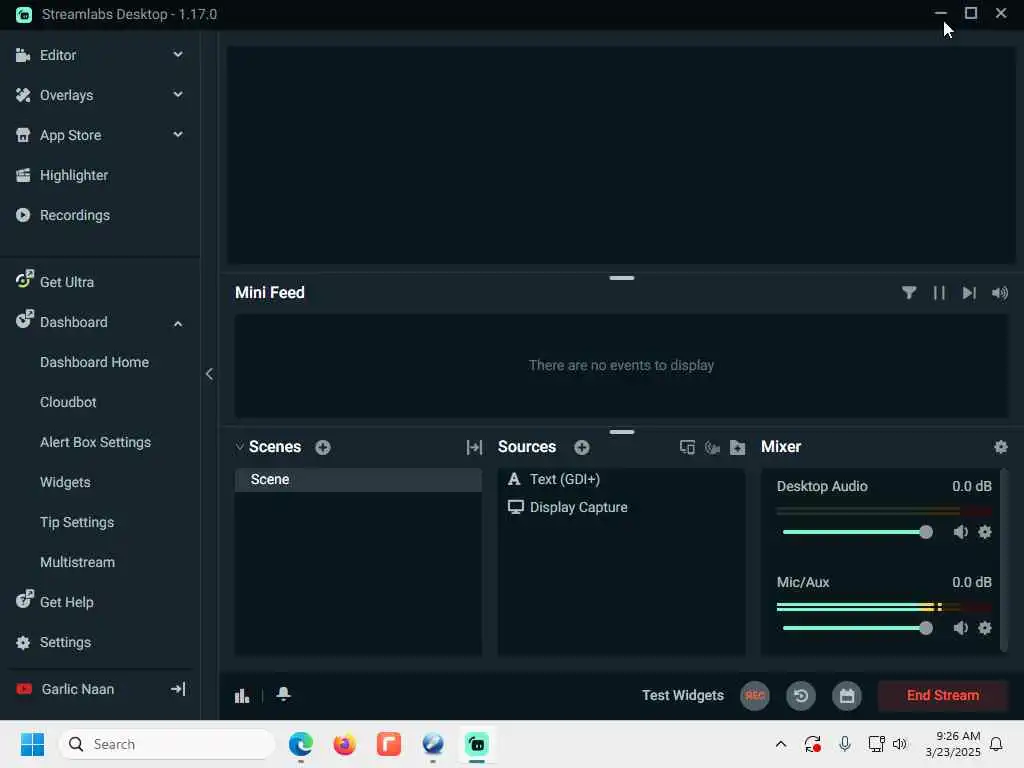Mute Mic/Aux speaker
Image resolution: width=1024 pixels, height=768 pixels.
960,628
